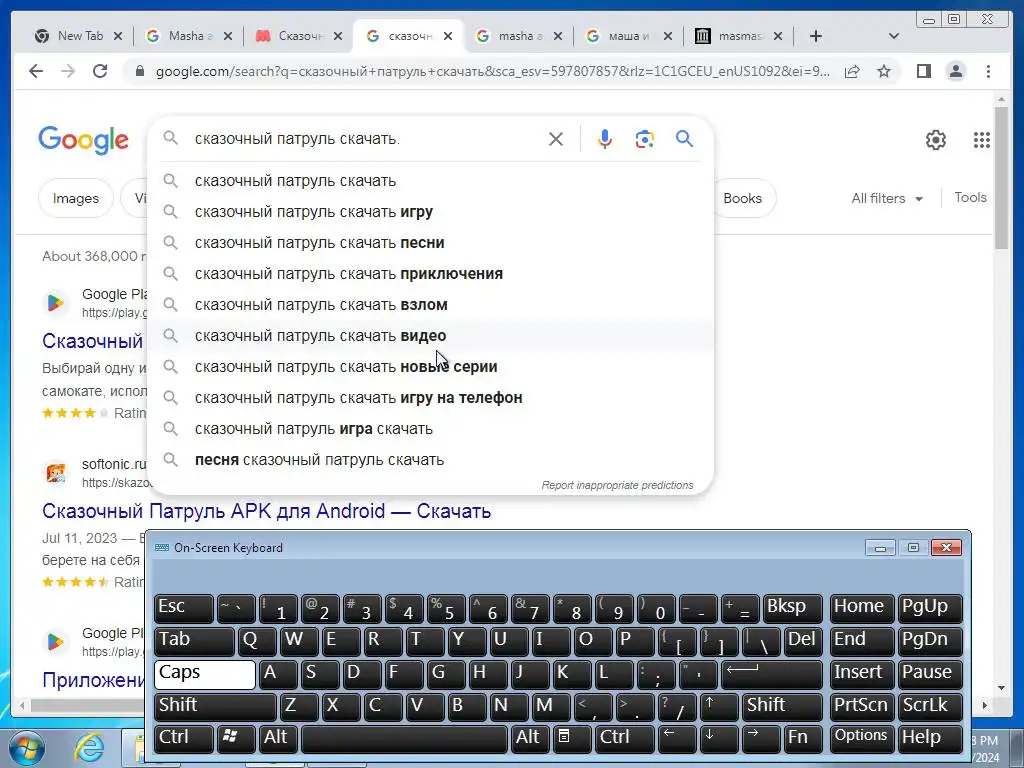Open a new browser tab
Image resolution: width=1024 pixels, height=768 pixels.
816,37
